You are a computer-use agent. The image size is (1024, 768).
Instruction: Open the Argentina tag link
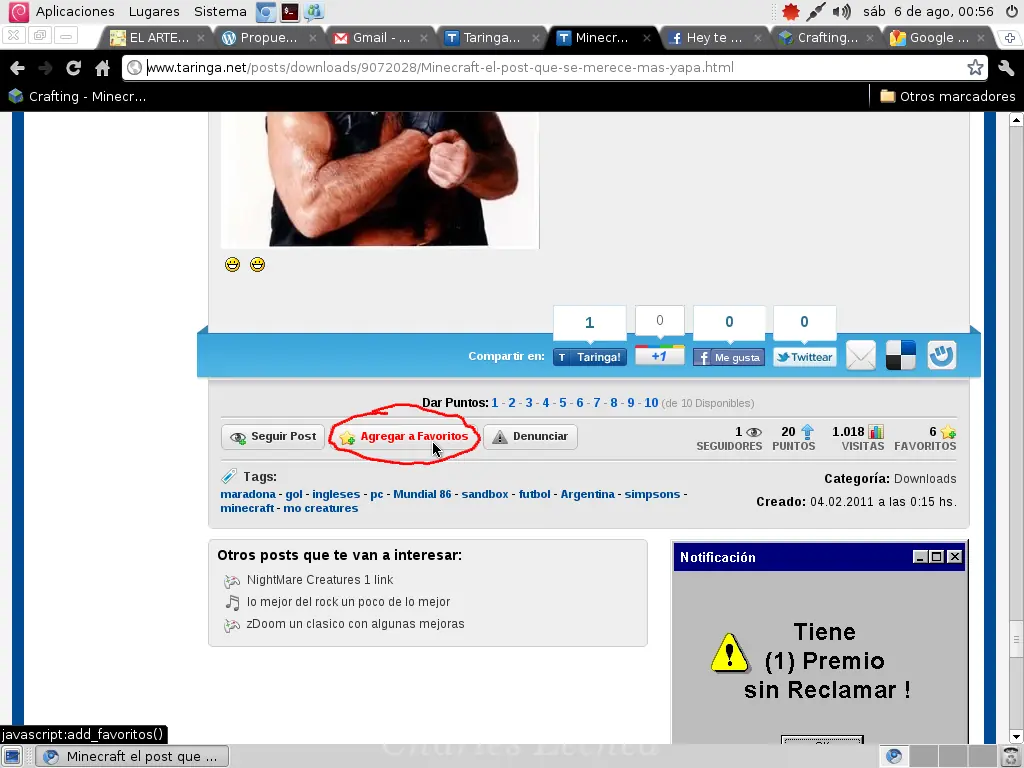pyautogui.click(x=587, y=494)
